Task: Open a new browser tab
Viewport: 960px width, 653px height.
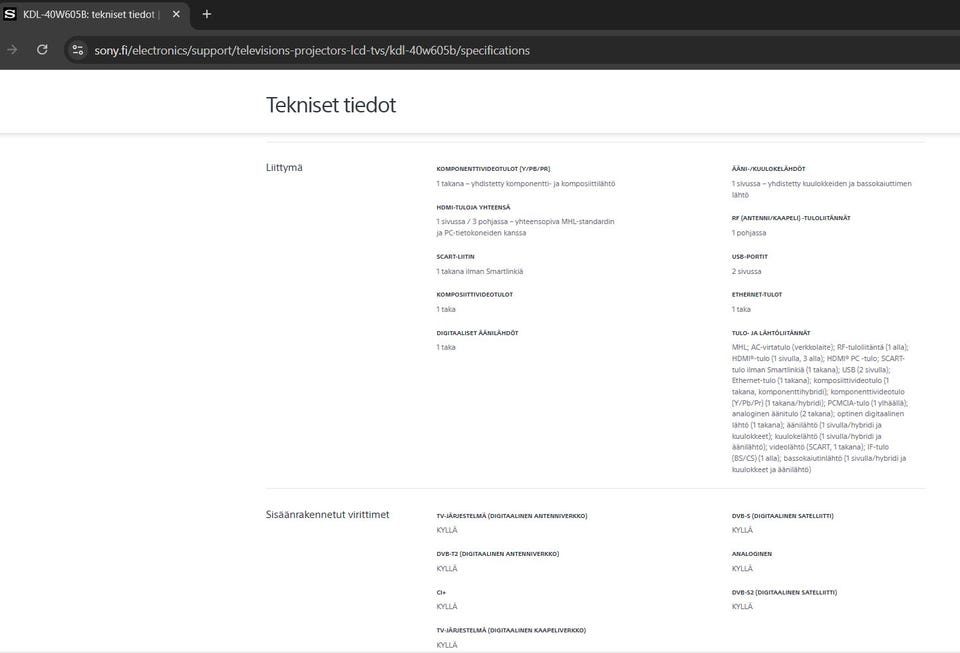Action: [207, 14]
